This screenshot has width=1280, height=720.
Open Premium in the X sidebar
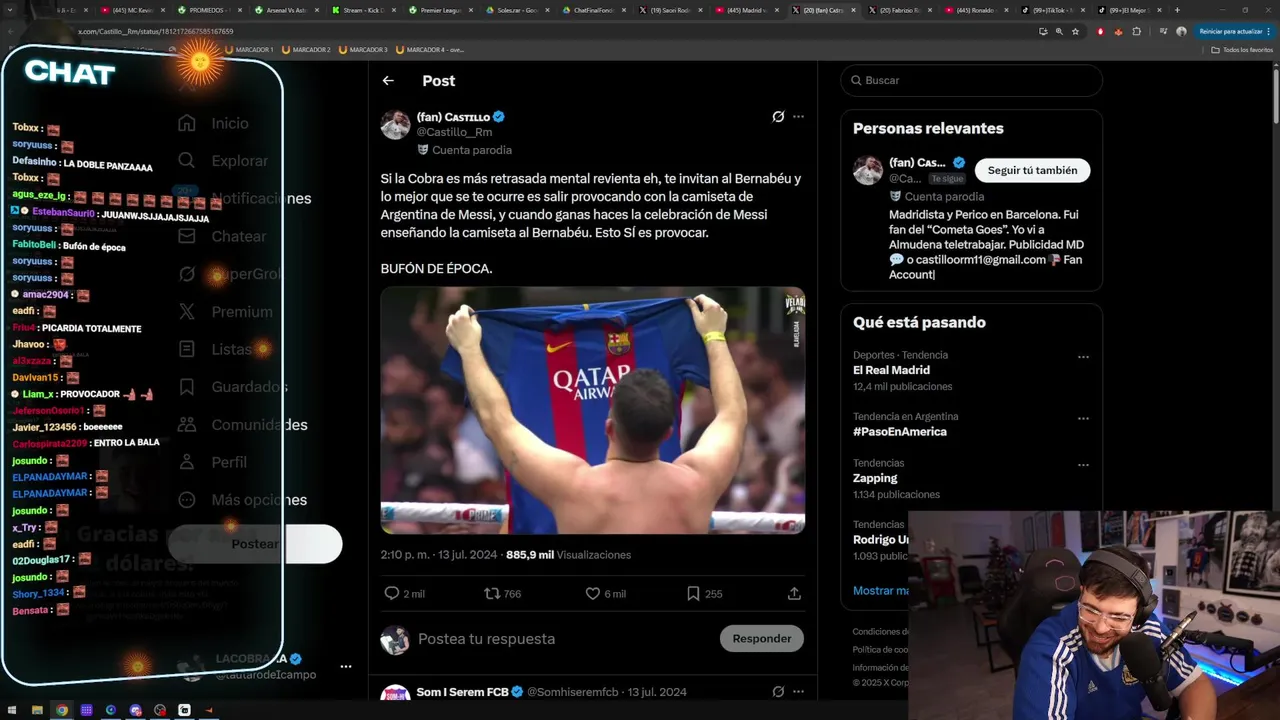[x=225, y=312]
